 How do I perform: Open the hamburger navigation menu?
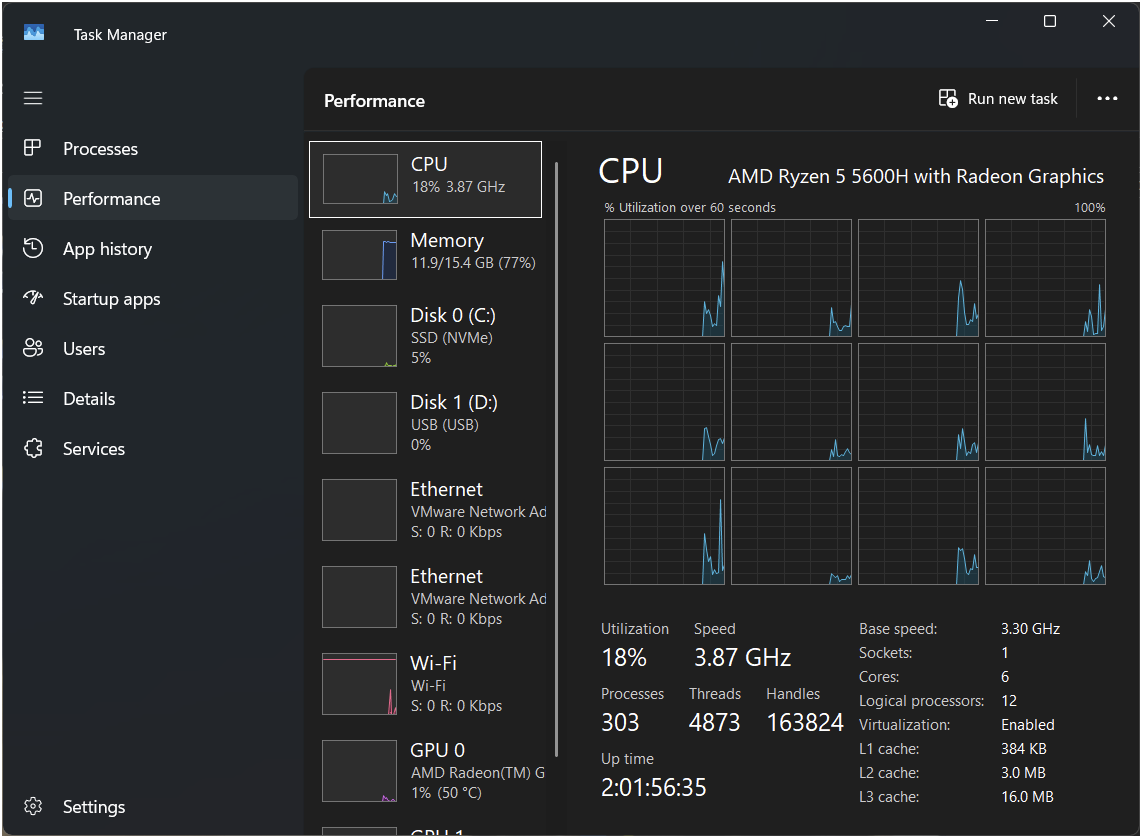click(x=33, y=98)
